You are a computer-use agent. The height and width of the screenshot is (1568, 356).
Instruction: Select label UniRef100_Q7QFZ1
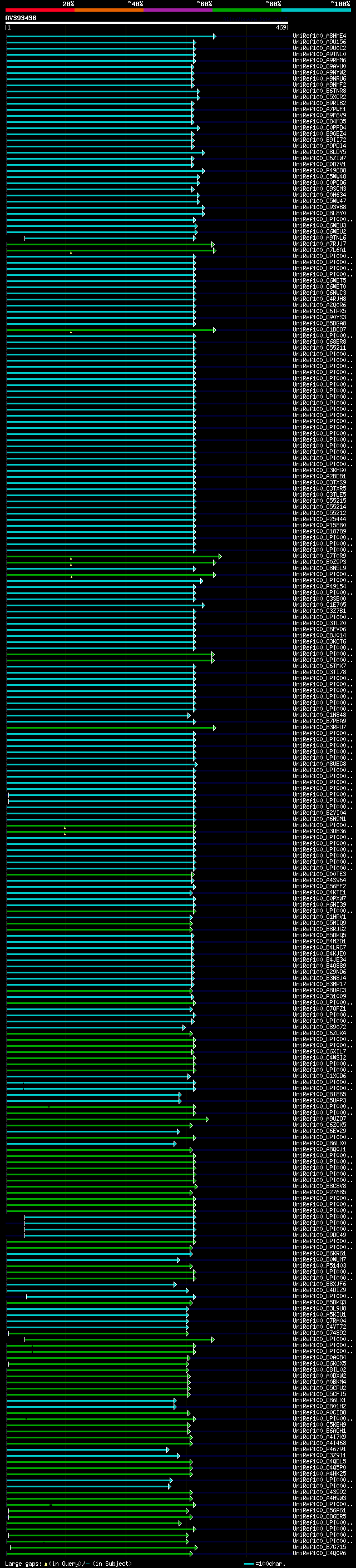[319, 1008]
